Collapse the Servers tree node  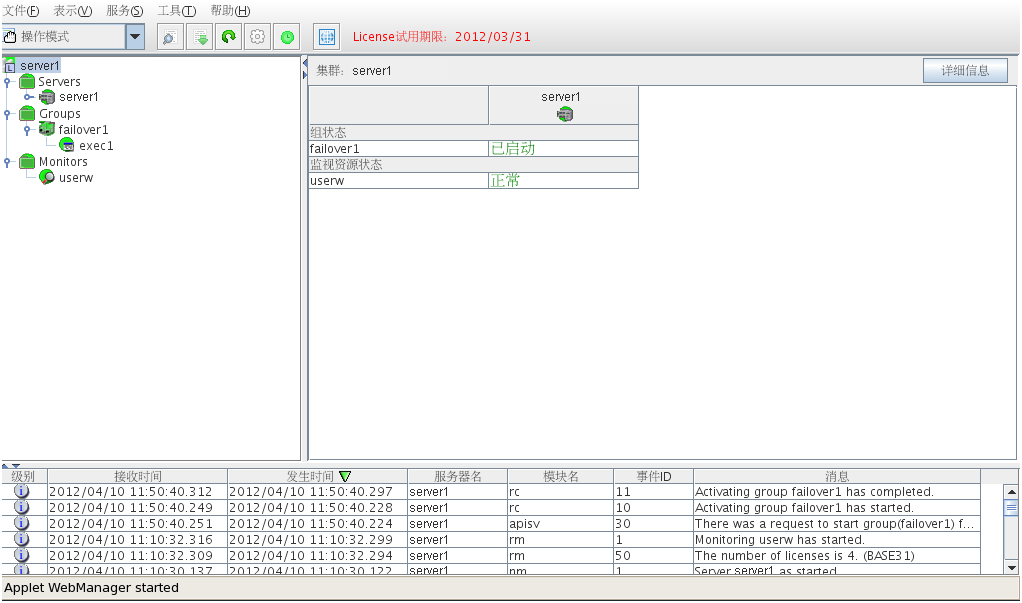[x=7, y=82]
